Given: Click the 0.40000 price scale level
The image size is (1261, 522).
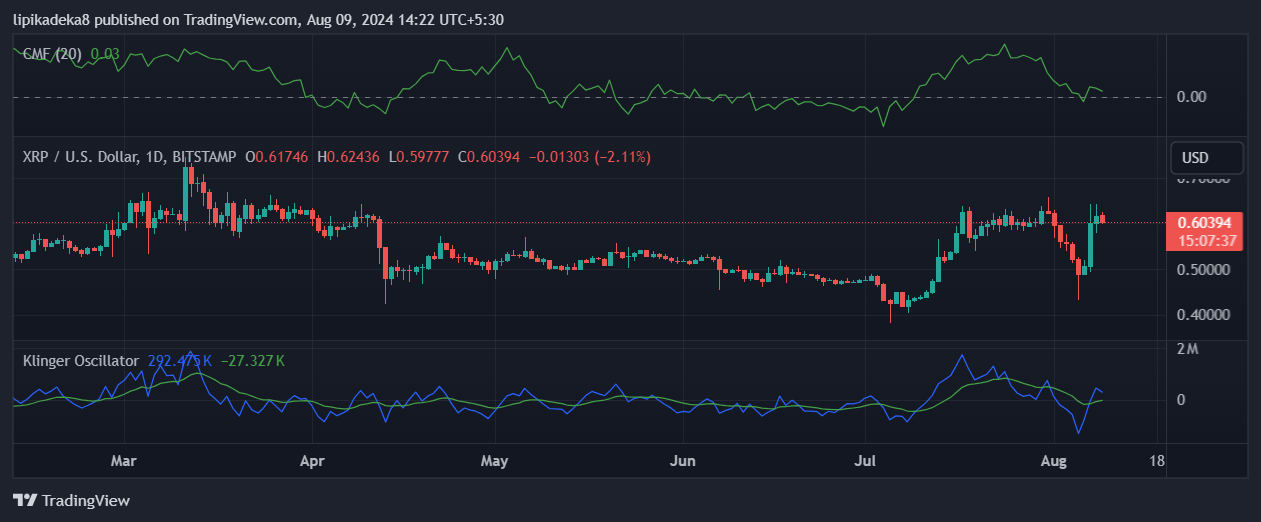Looking at the screenshot, I should point(1203,315).
